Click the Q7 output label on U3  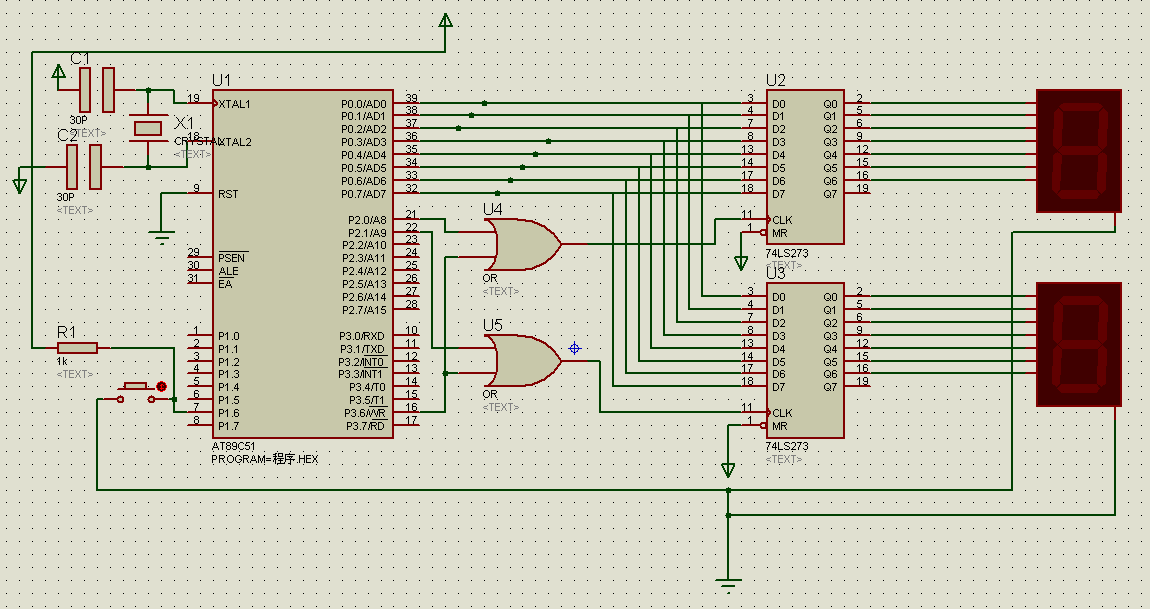point(829,387)
